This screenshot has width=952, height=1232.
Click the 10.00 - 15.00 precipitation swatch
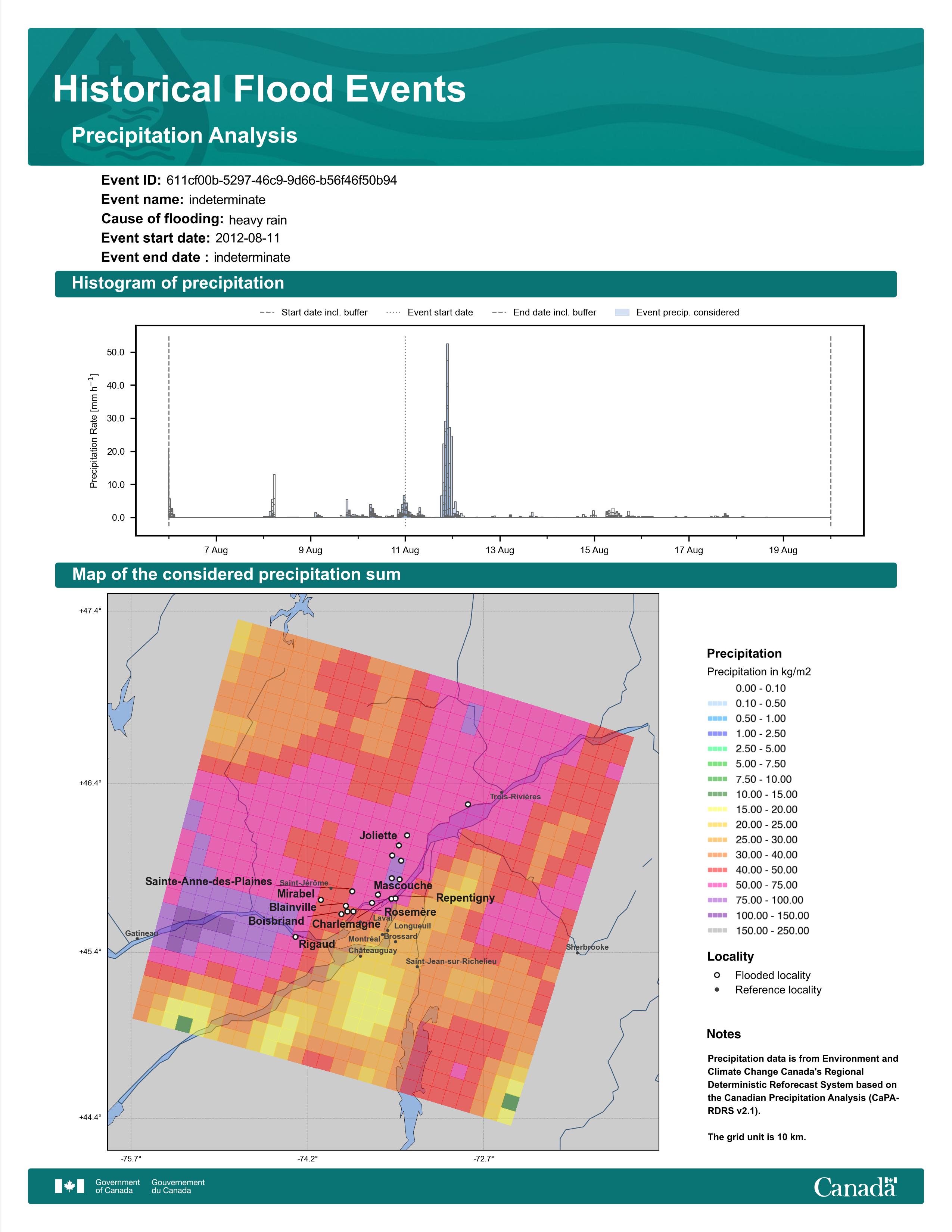pyautogui.click(x=717, y=794)
